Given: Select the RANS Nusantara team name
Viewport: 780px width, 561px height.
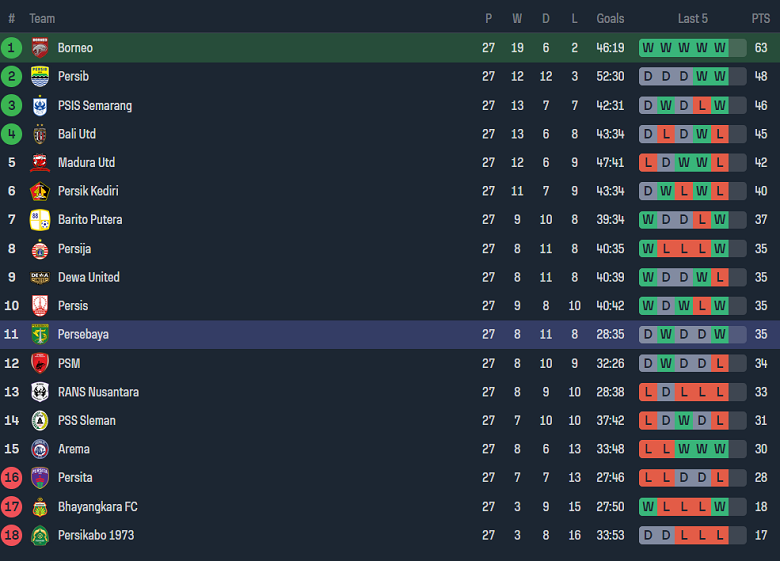Looking at the screenshot, I should pos(98,392).
